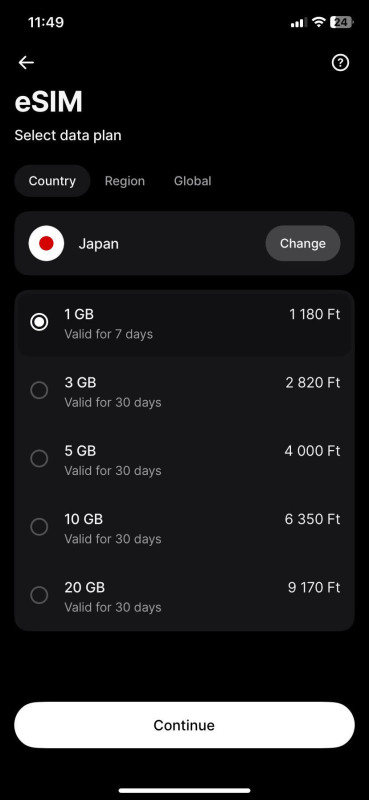Viewport: 369px width, 800px height.
Task: Tap the Japan country name
Action: 99,244
